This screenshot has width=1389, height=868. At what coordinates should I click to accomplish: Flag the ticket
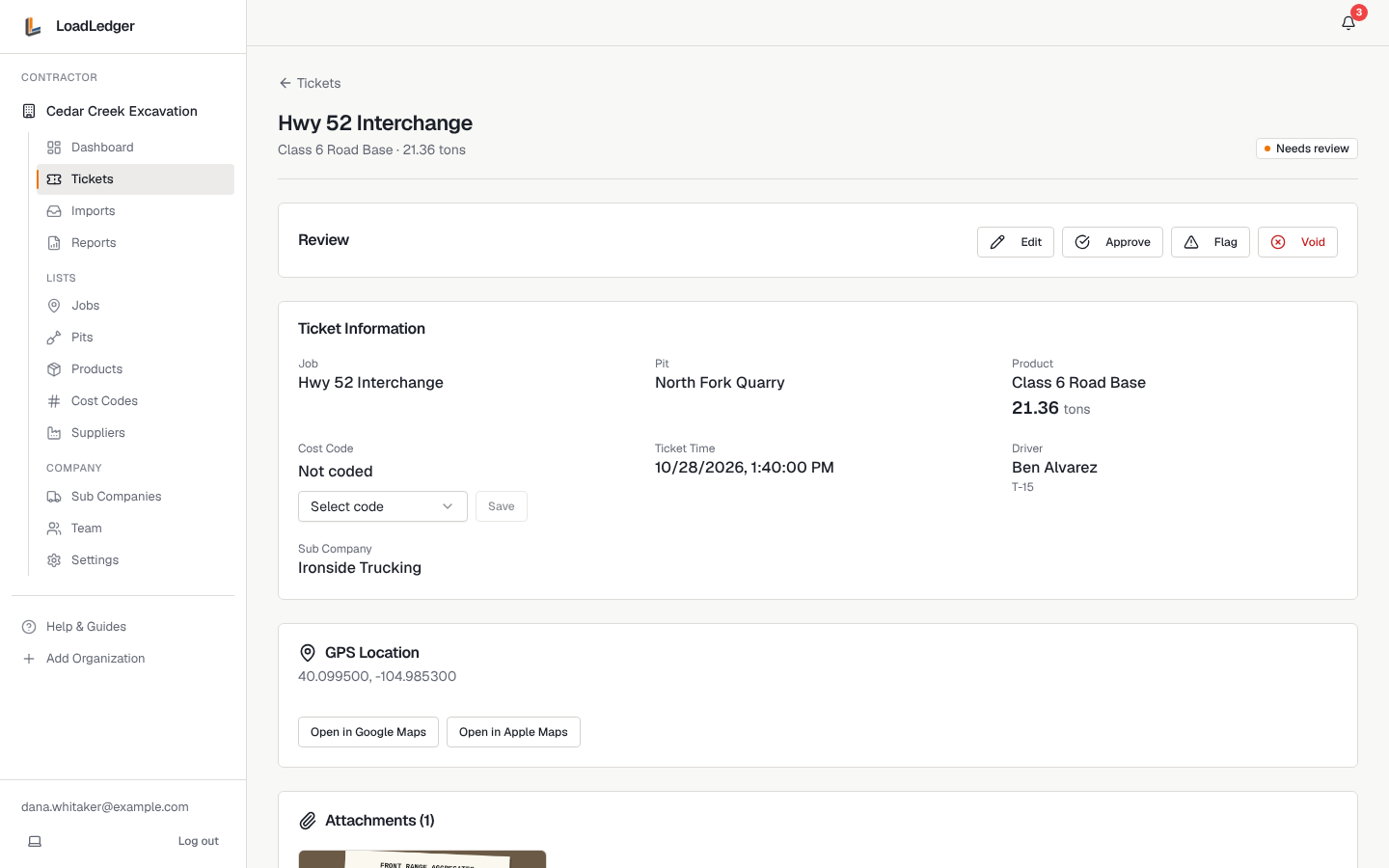1211,242
